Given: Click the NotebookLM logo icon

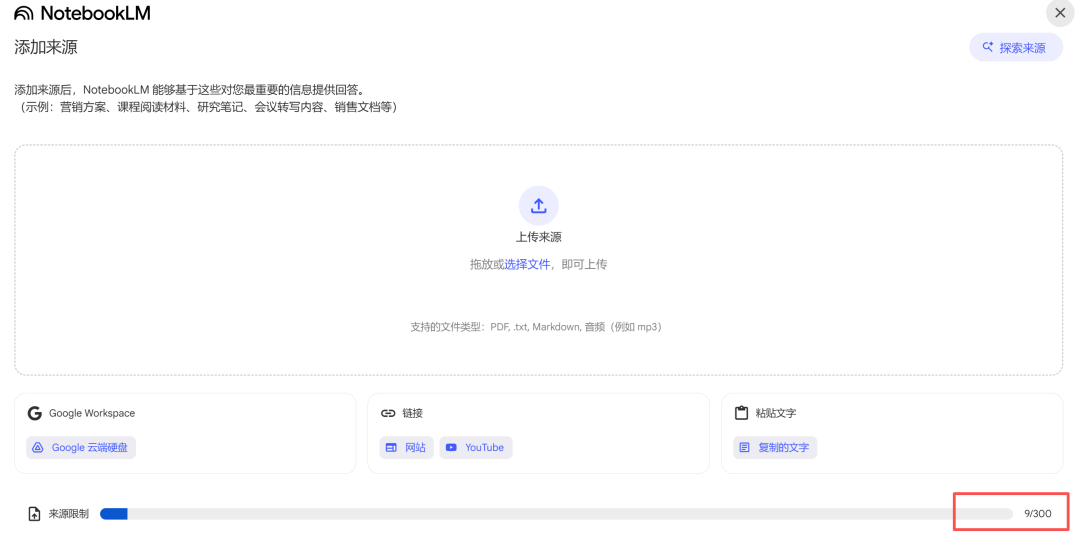Looking at the screenshot, I should (x=24, y=13).
